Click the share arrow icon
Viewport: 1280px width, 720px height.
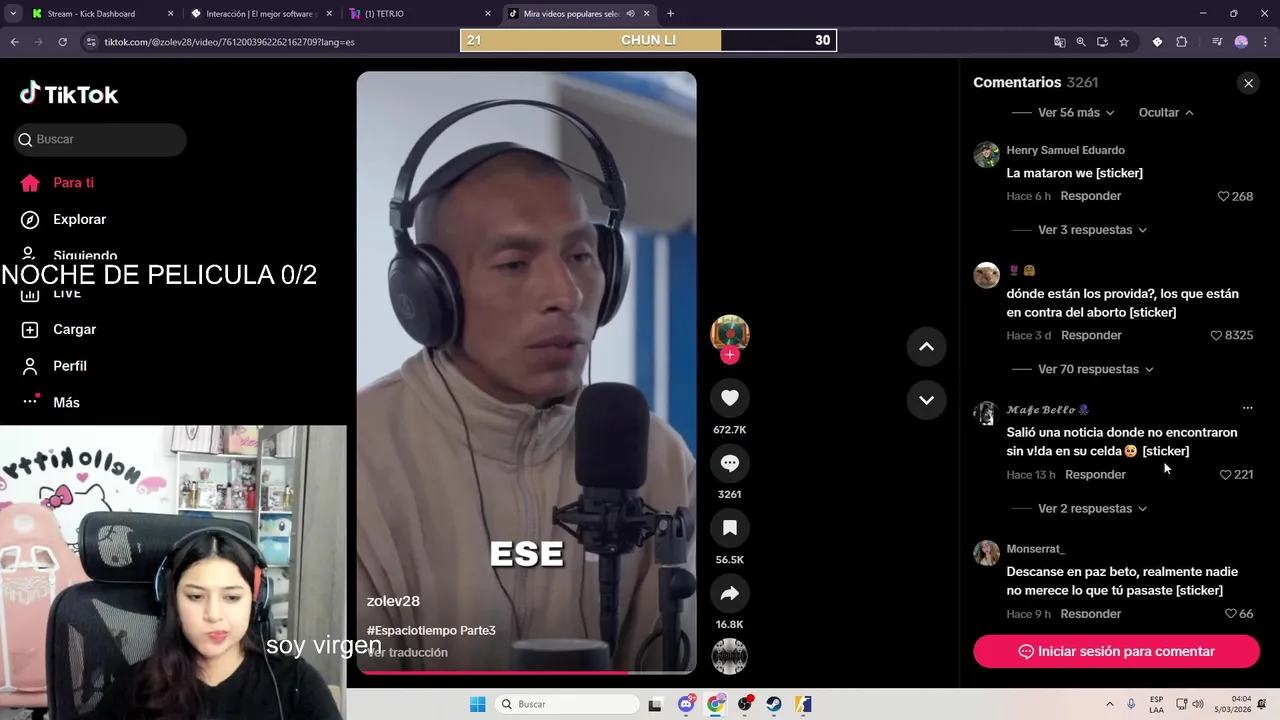[x=730, y=594]
